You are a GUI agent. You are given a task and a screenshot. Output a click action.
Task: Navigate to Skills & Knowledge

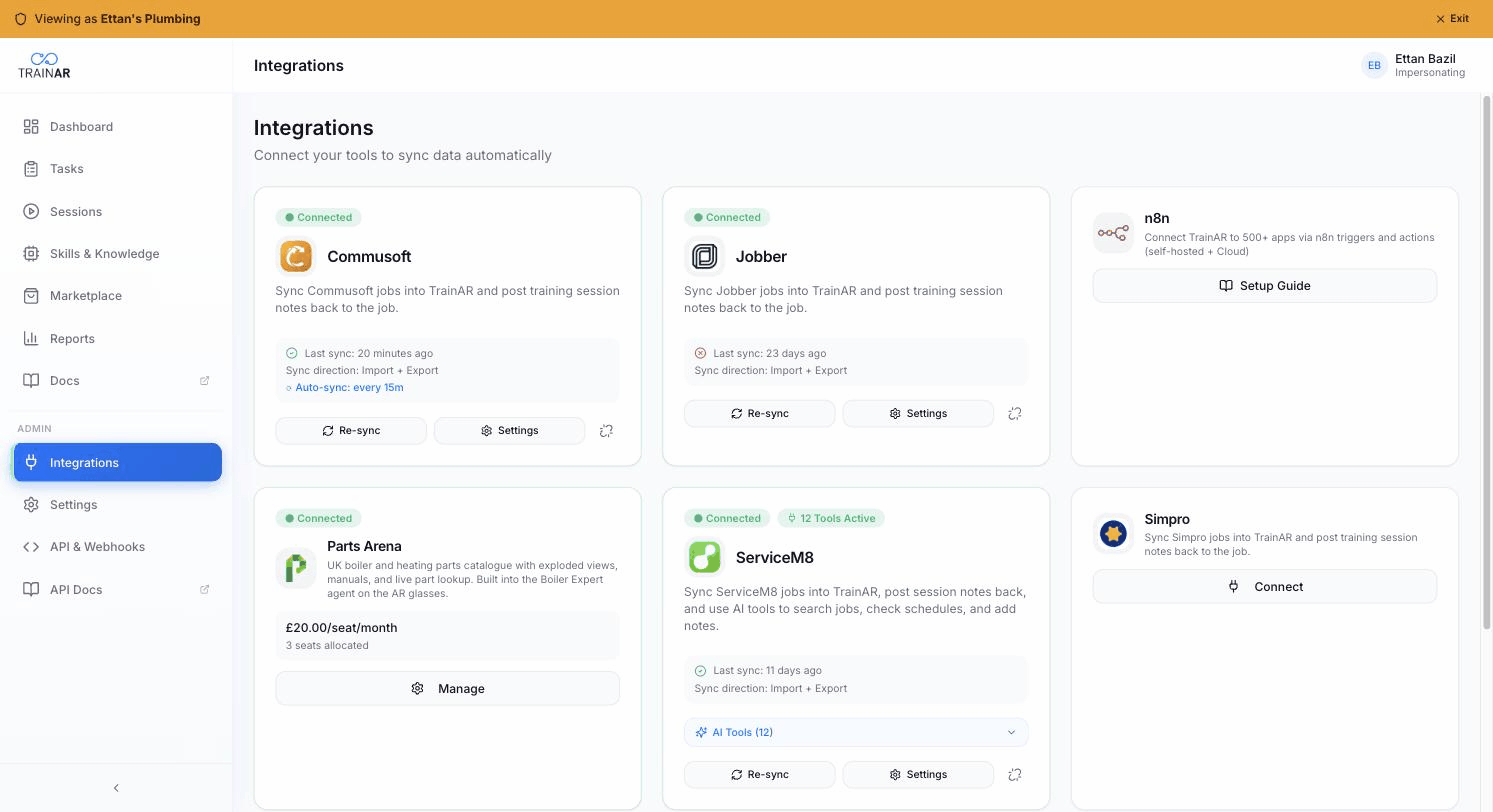coord(117,254)
